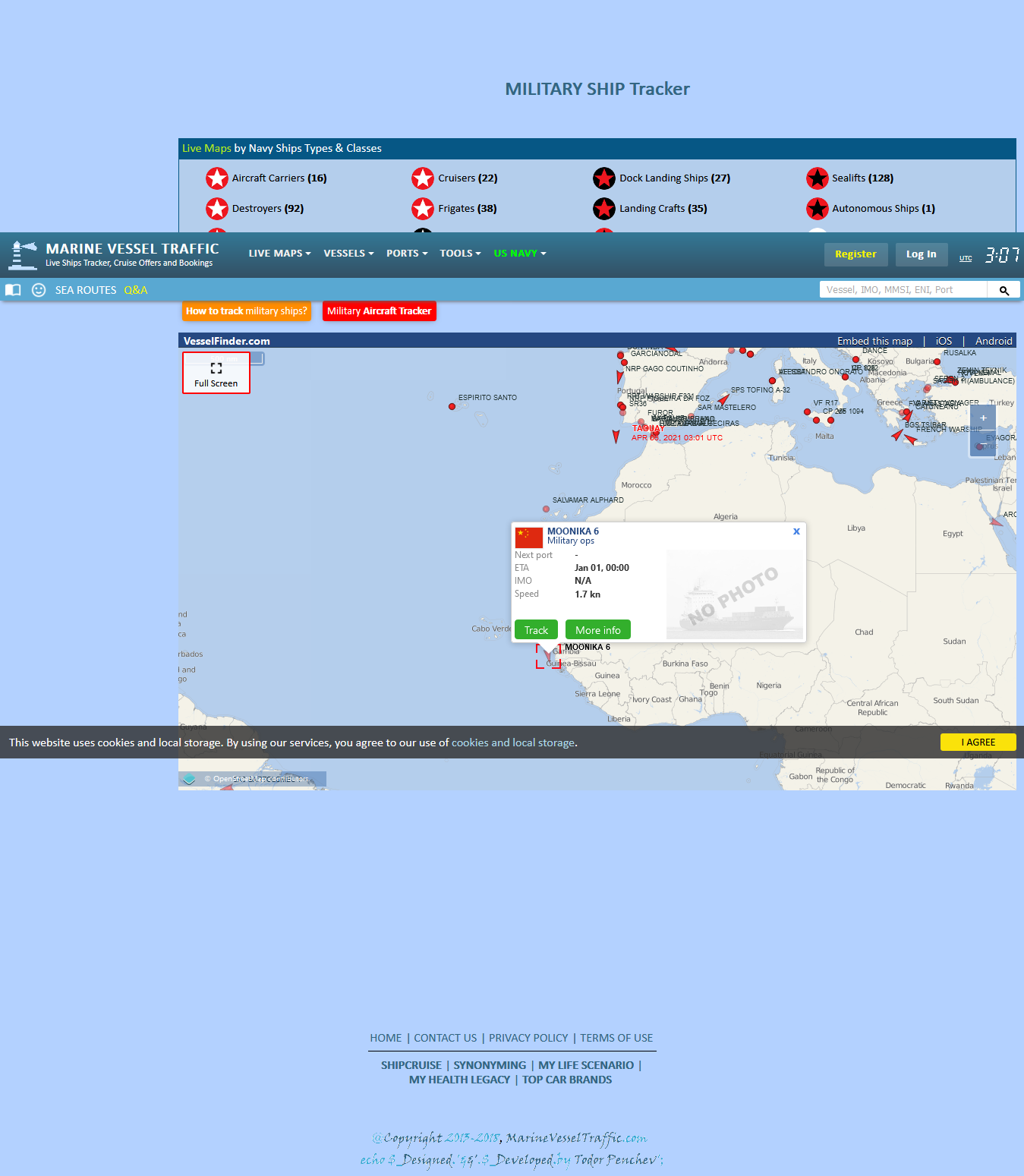1024x1176 pixels.
Task: Select the SALVAMAR ALPHARD vessel marker
Action: [546, 509]
